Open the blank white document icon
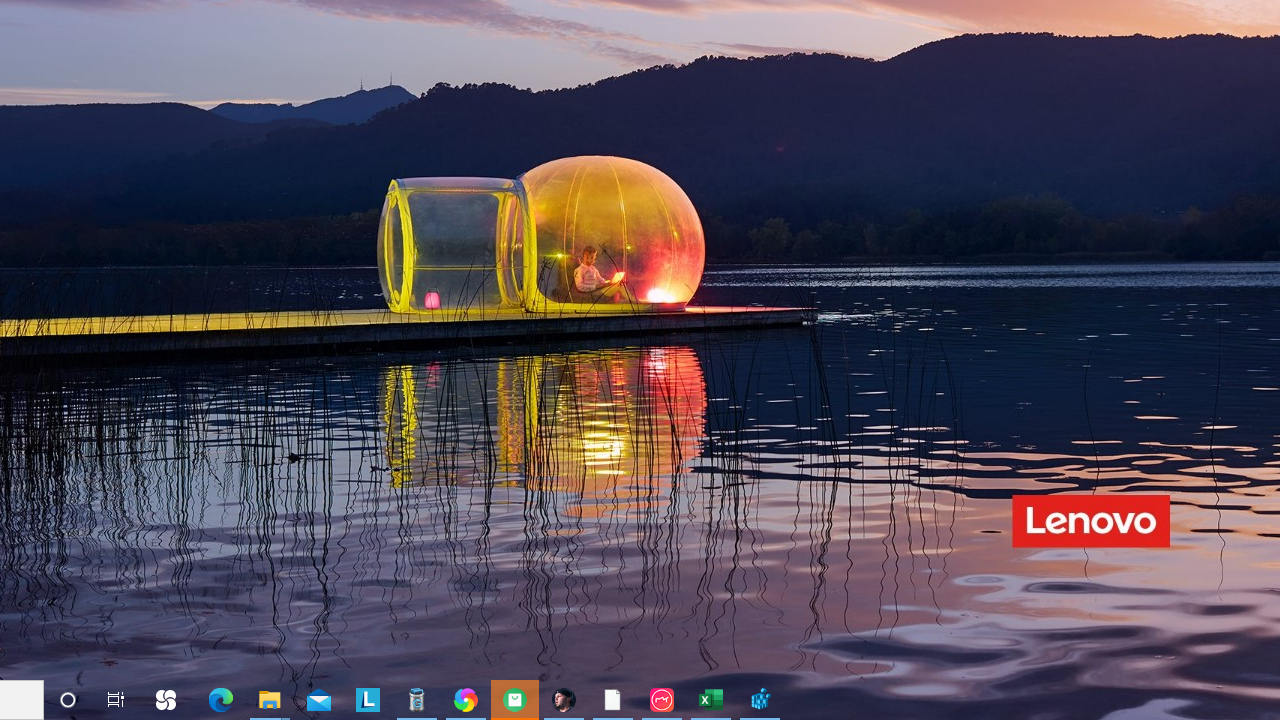This screenshot has height=720, width=1280. click(613, 700)
